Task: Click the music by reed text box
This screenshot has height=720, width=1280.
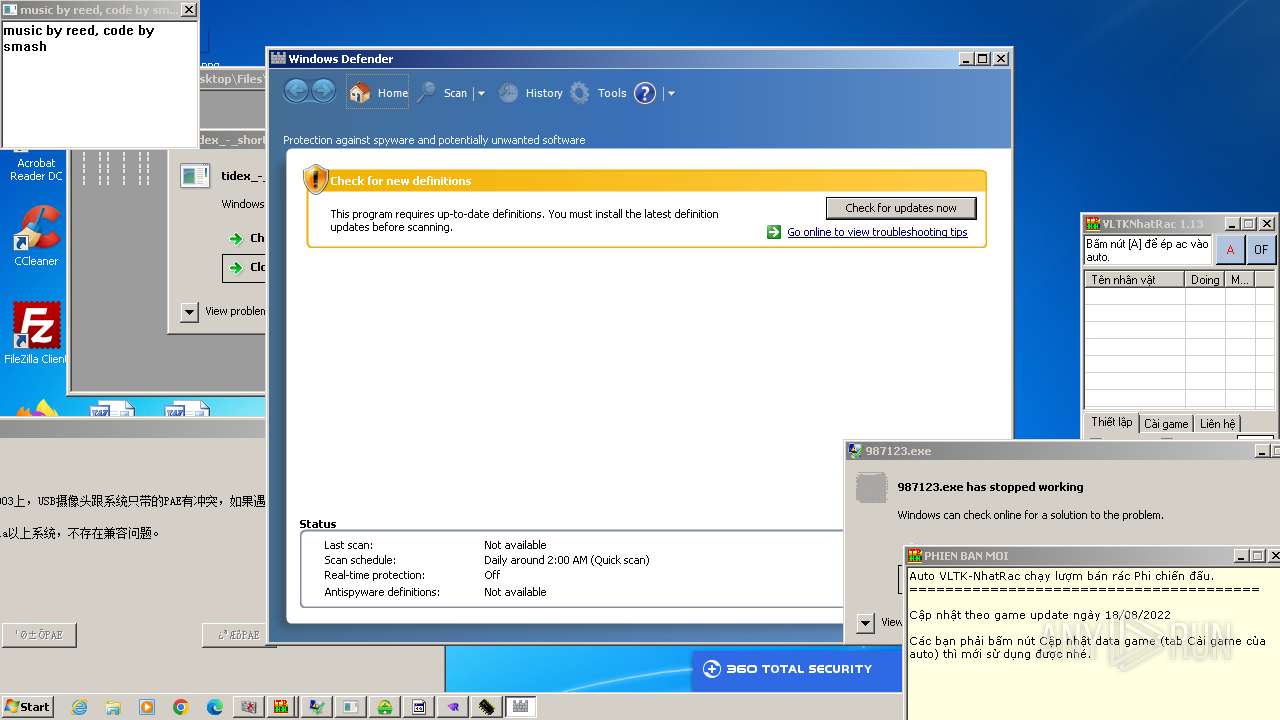Action: pos(99,84)
